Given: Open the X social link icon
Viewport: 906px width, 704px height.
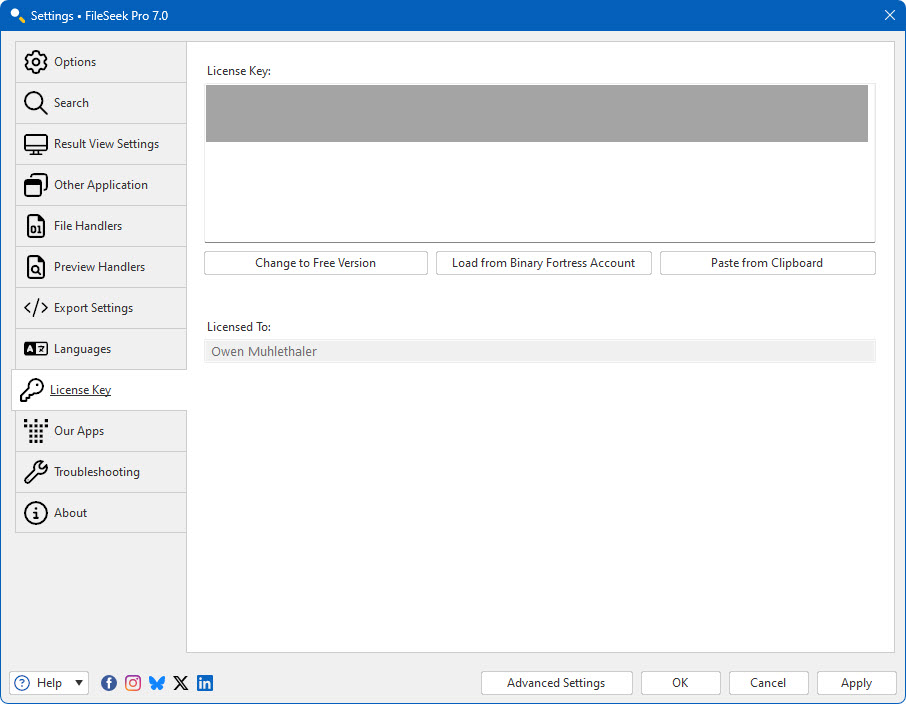Looking at the screenshot, I should point(181,683).
